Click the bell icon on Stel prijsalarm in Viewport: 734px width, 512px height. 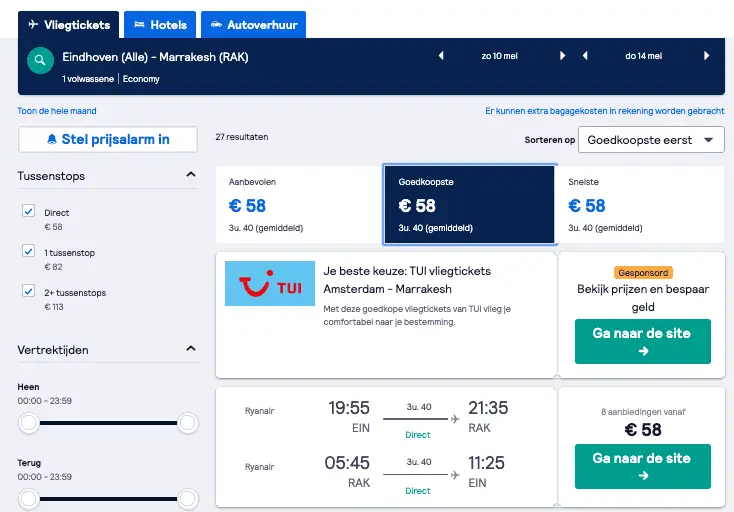click(52, 139)
